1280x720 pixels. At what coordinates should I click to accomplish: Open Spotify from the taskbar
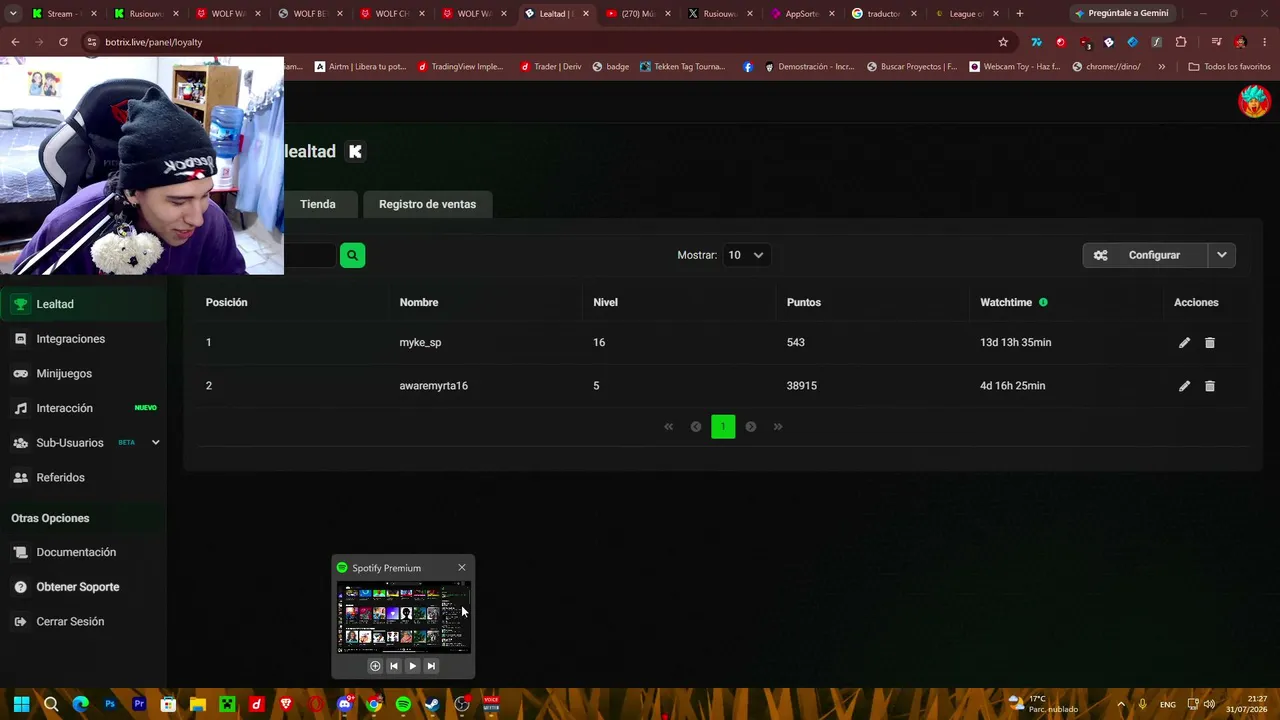pyautogui.click(x=403, y=704)
